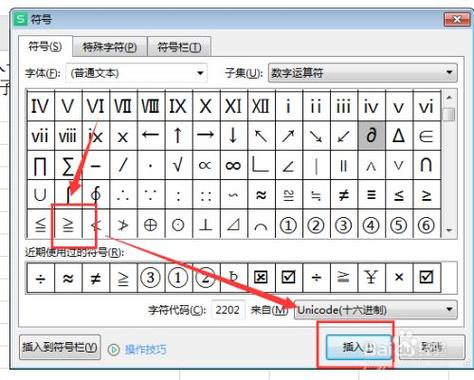Click the 字符代码 field showing 2202
This screenshot has width=474, height=380.
[228, 310]
